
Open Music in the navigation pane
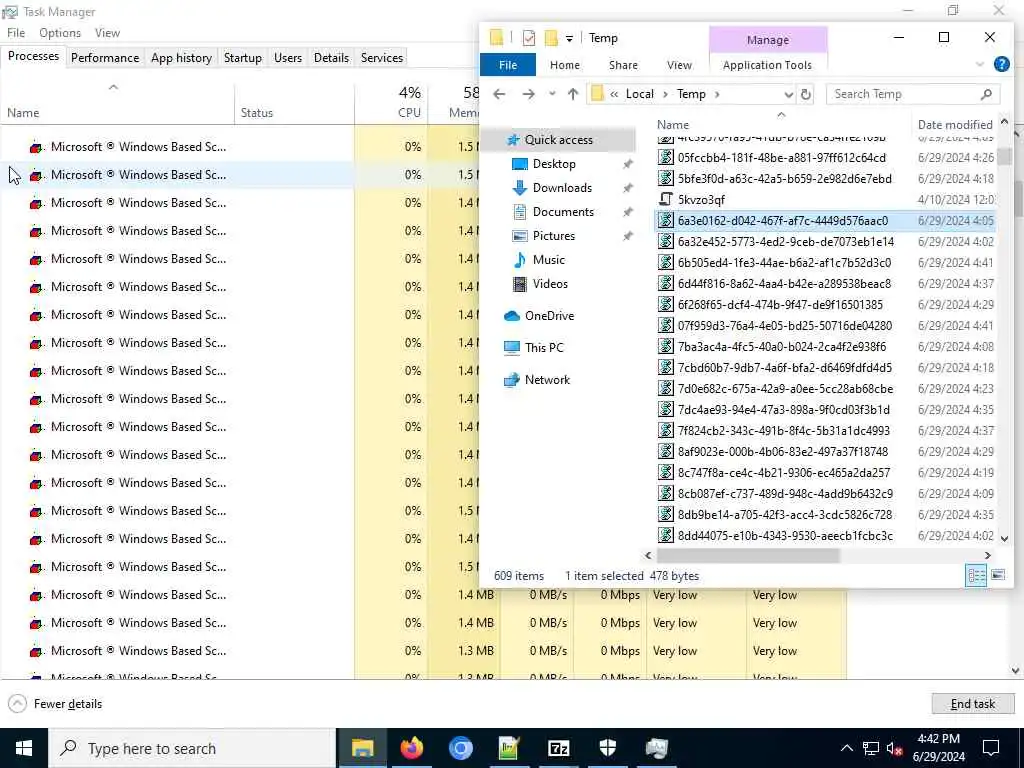549,260
